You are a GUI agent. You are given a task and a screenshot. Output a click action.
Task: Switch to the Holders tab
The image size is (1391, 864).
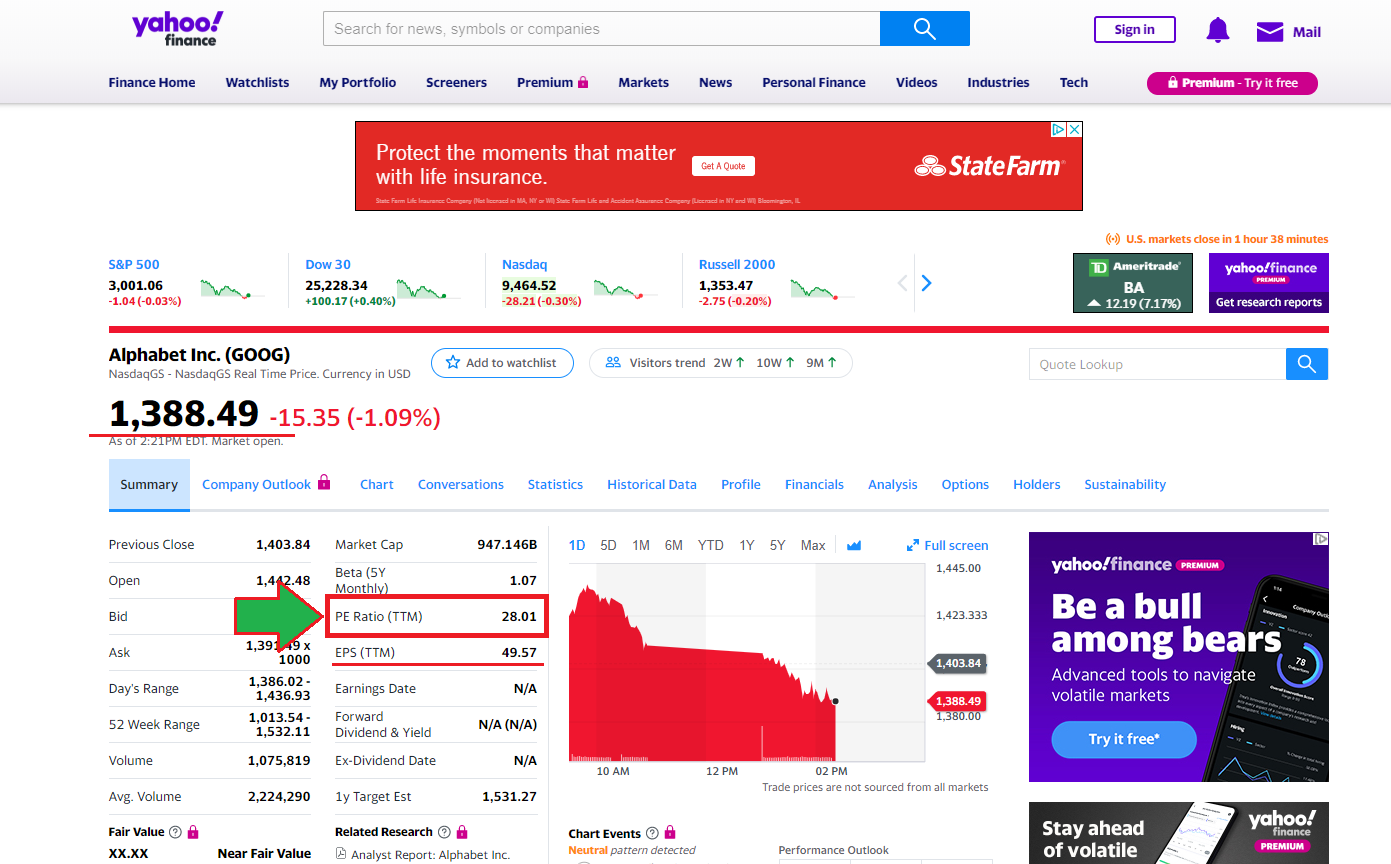pos(1037,484)
